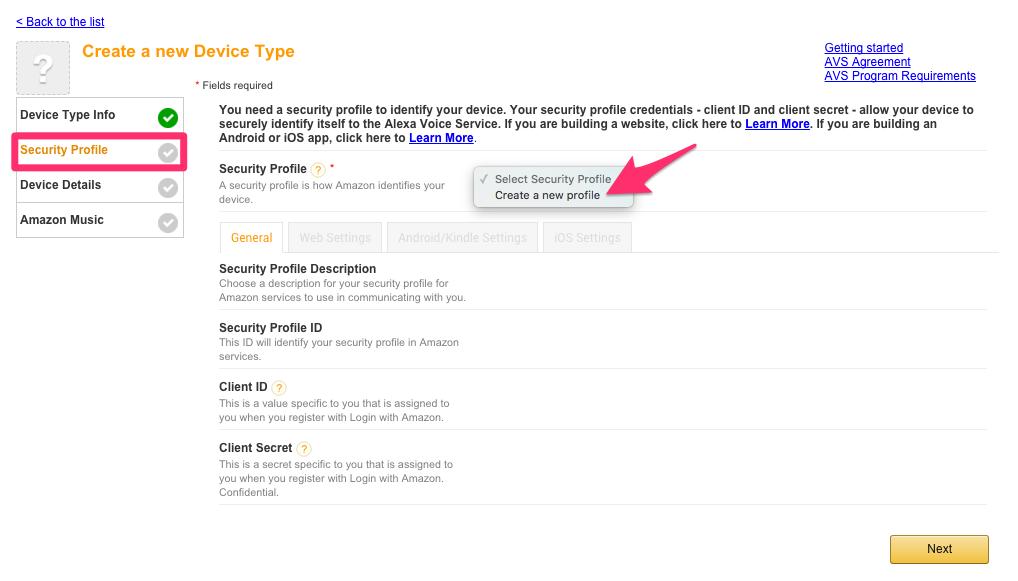Click the gray checkmark beside Amazon Music

click(x=168, y=223)
